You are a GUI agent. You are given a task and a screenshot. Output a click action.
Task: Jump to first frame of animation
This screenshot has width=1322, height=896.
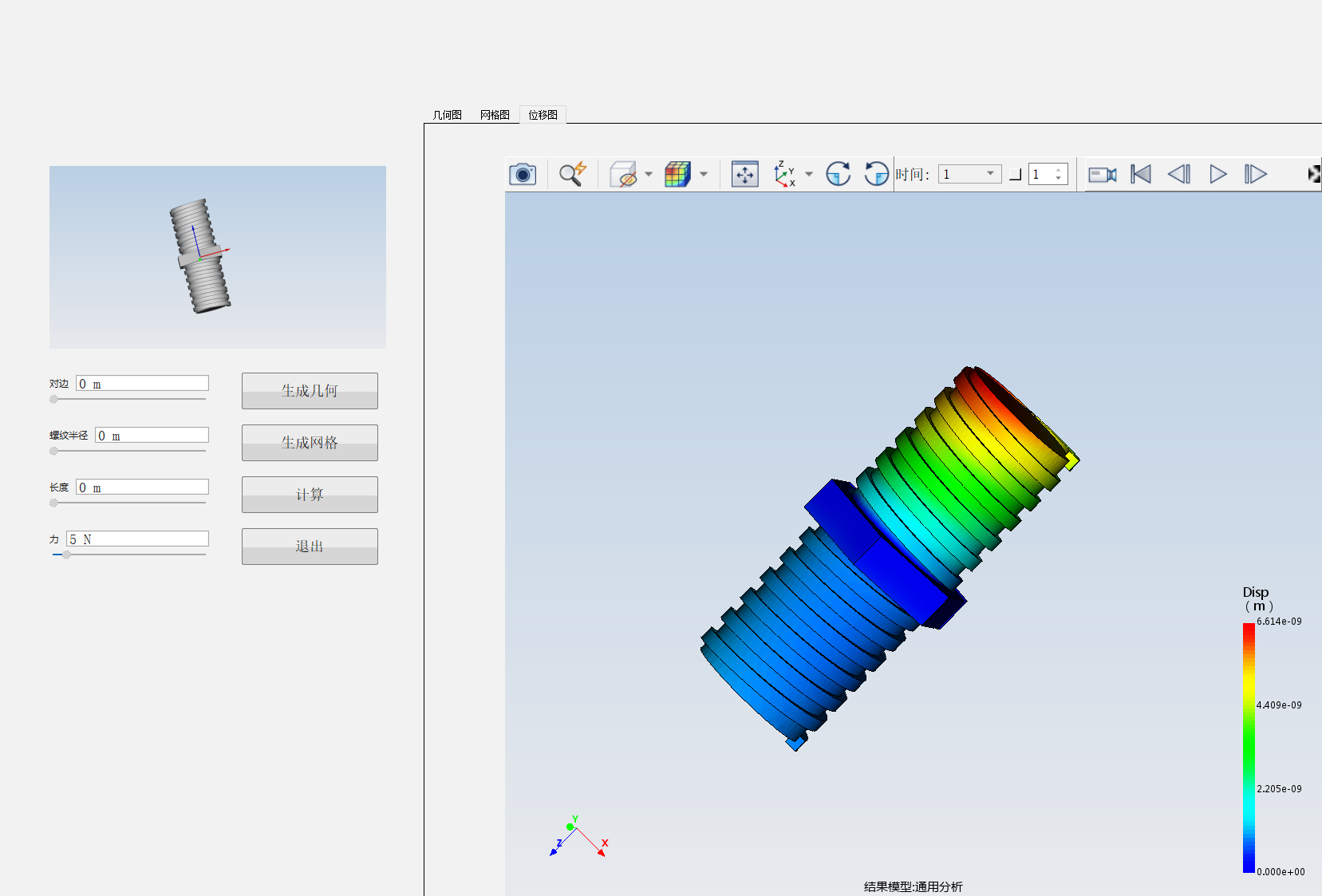[x=1141, y=174]
